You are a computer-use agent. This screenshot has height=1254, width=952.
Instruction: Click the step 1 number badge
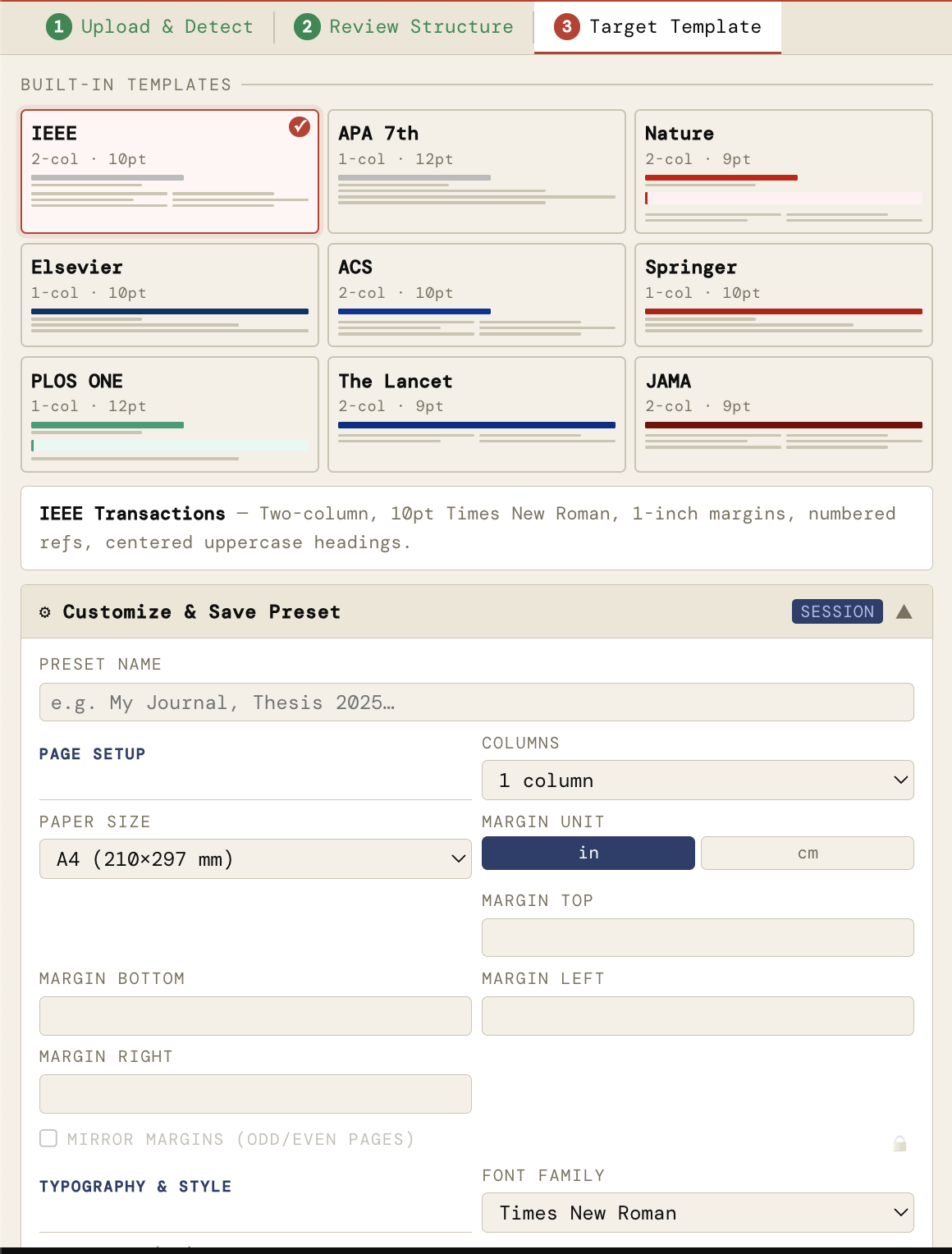coord(58,26)
